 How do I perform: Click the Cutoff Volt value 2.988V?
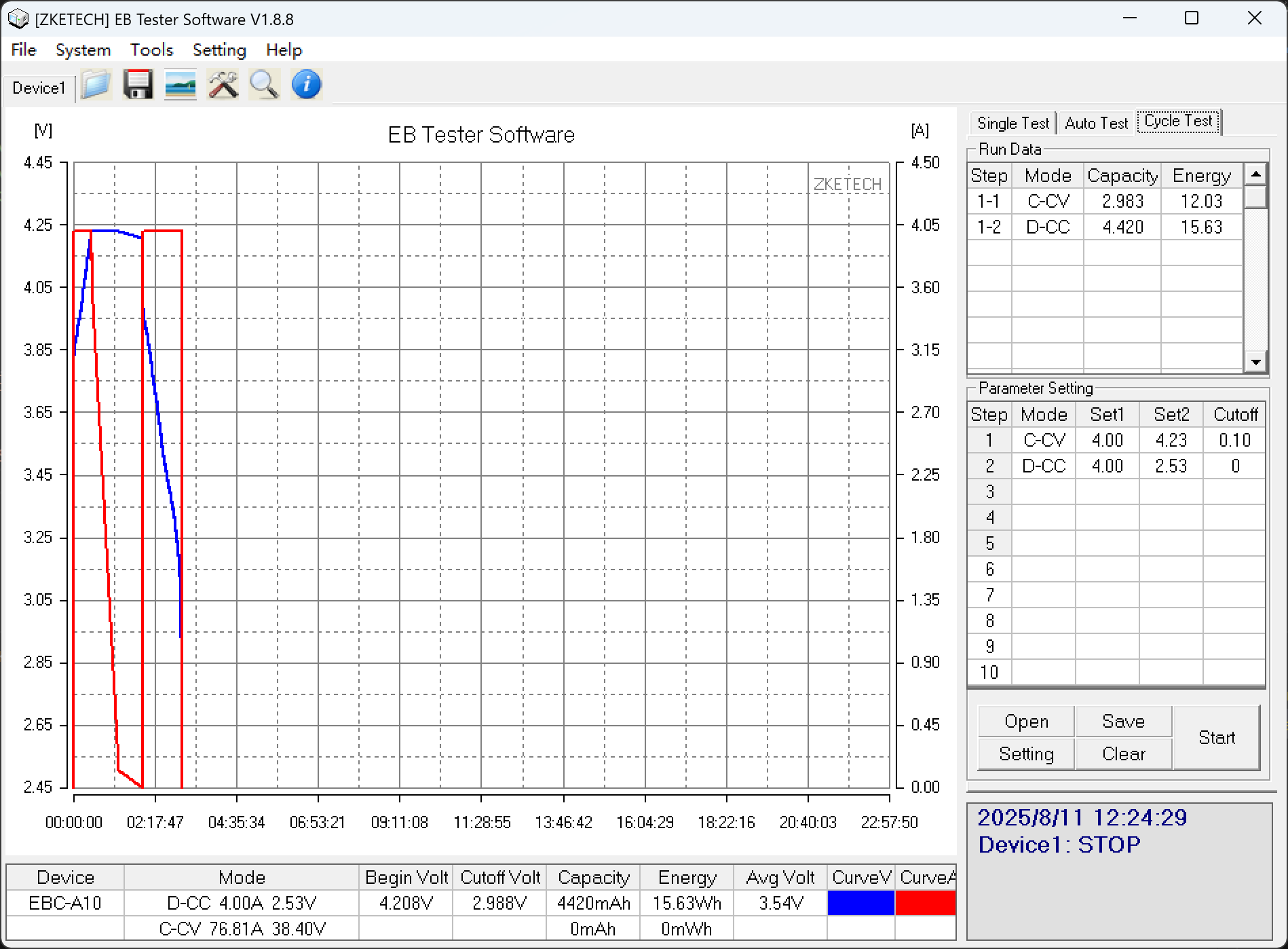pyautogui.click(x=499, y=904)
